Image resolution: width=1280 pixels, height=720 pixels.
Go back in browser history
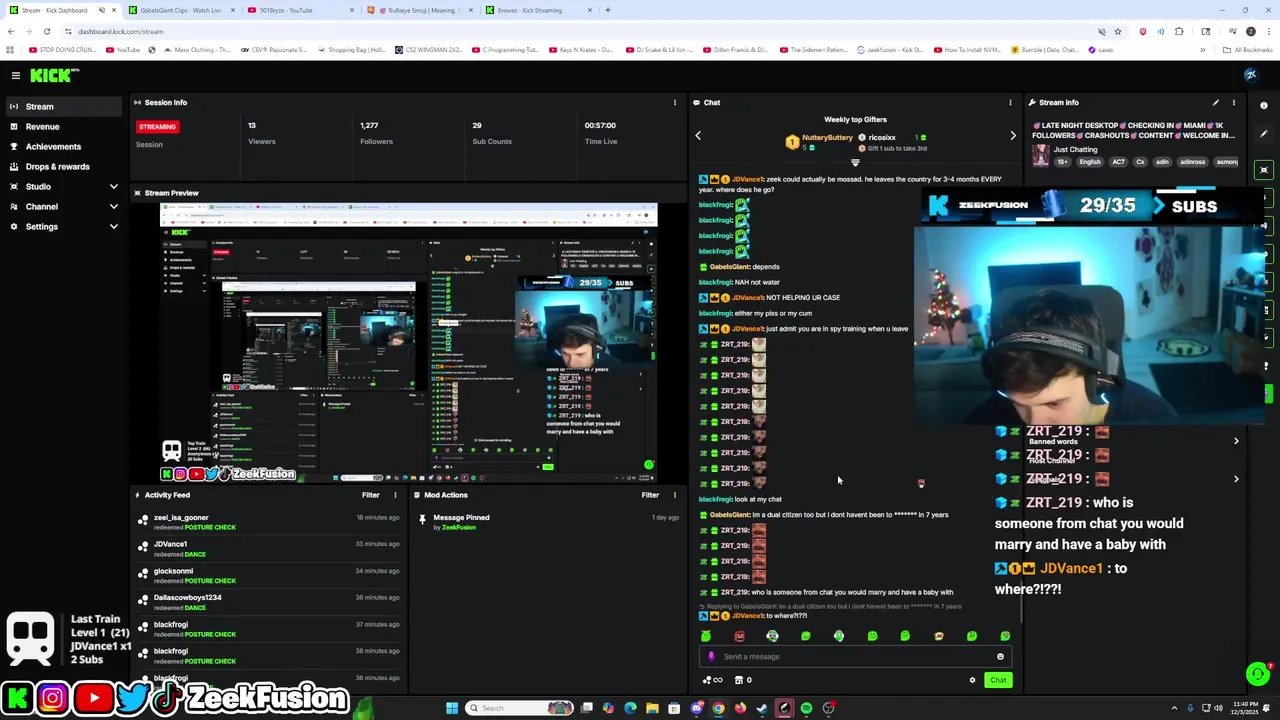coord(10,31)
